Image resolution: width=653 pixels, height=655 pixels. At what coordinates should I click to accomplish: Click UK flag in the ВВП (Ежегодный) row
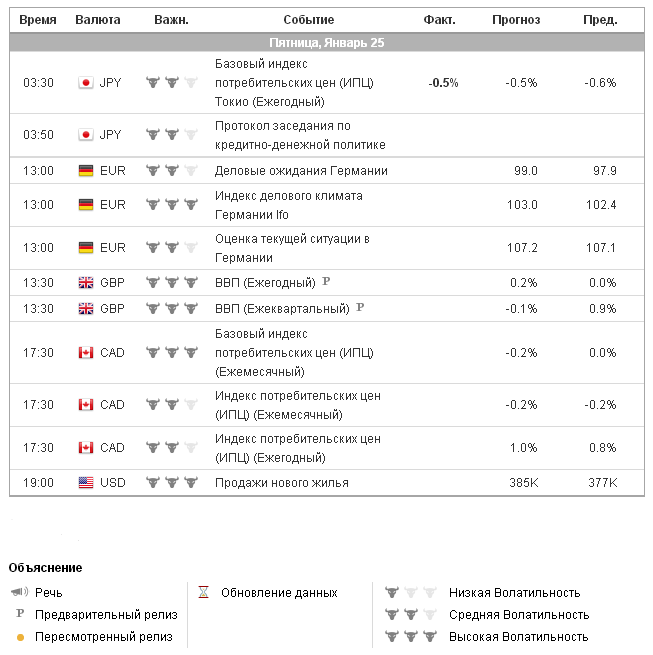click(x=85, y=283)
